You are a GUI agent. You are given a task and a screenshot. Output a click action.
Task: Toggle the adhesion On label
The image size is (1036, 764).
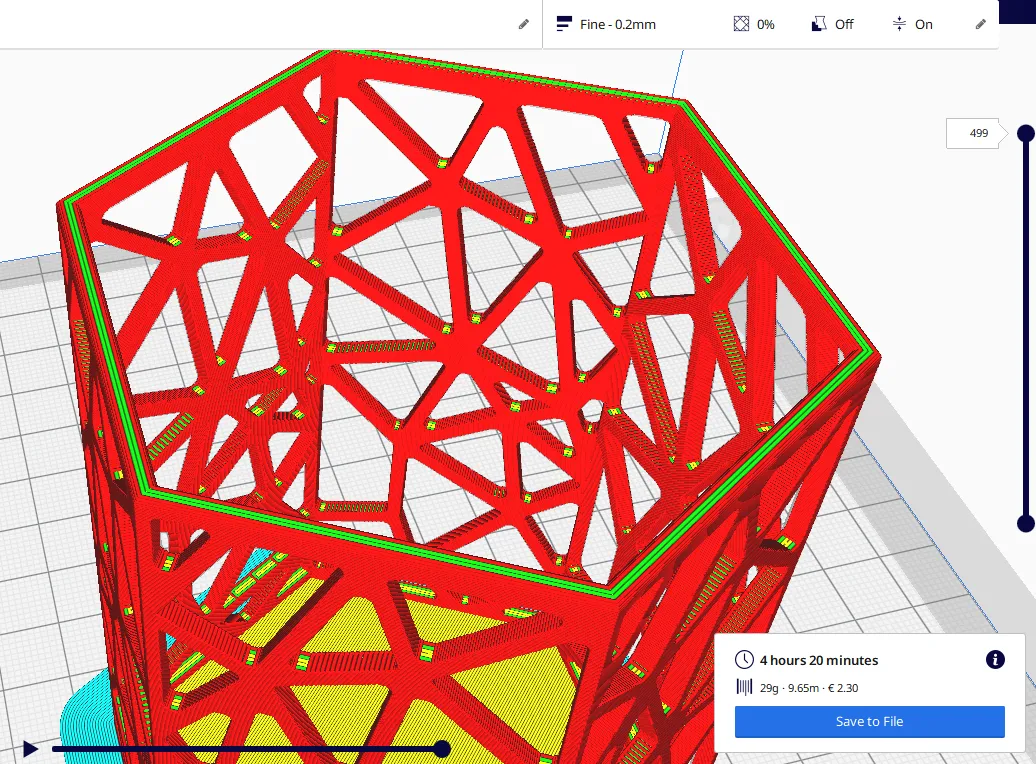(924, 24)
